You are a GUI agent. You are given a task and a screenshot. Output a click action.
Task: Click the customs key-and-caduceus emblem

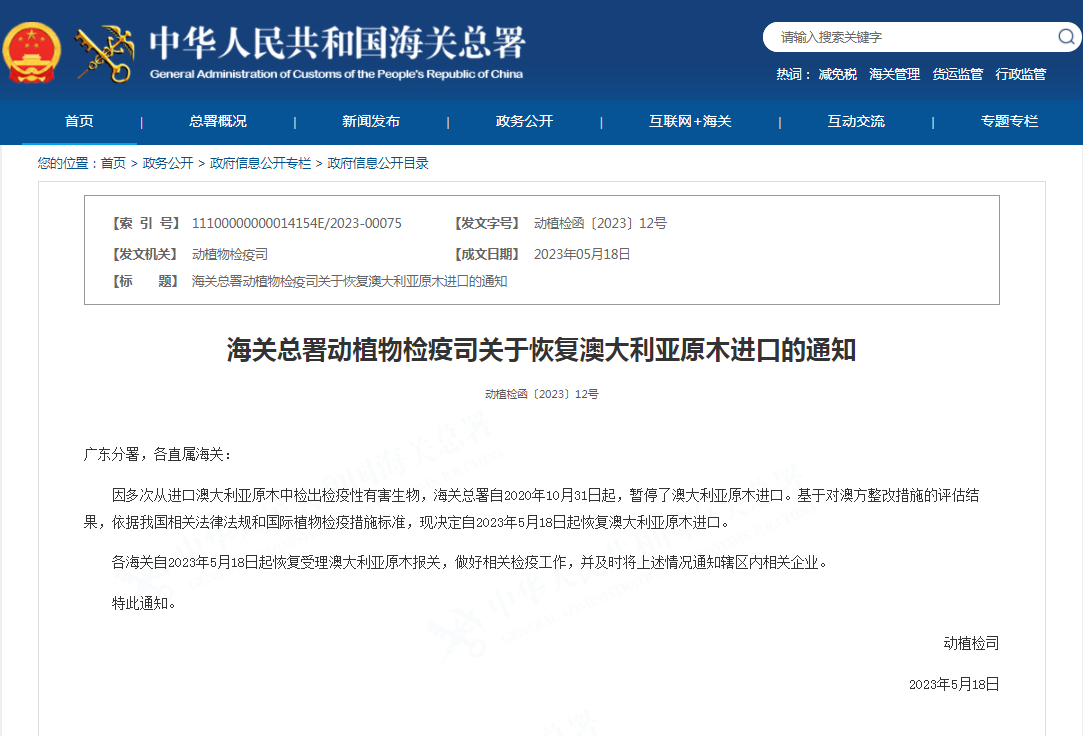105,52
